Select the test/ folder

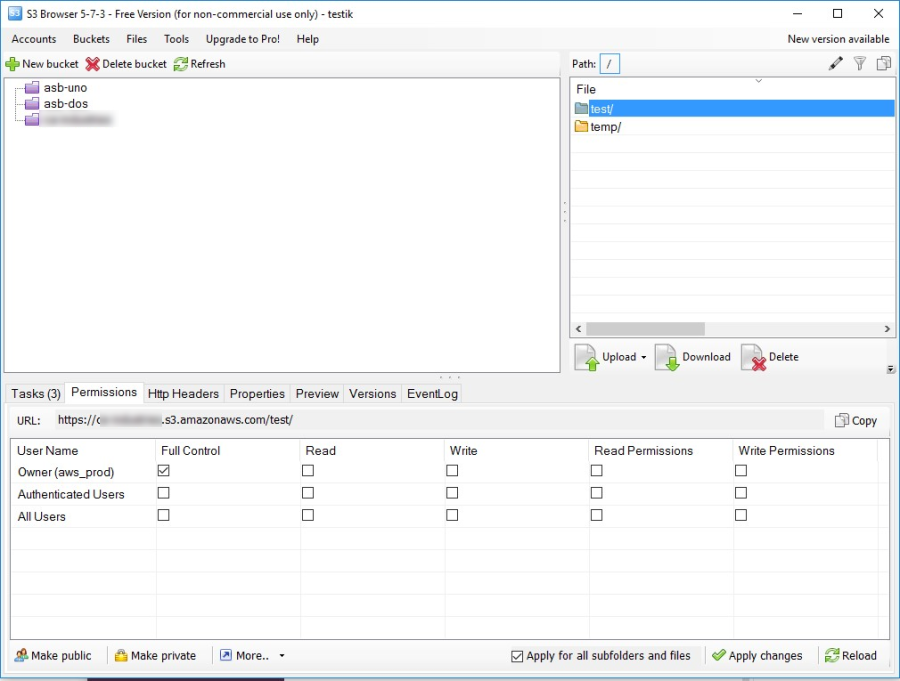coord(734,109)
